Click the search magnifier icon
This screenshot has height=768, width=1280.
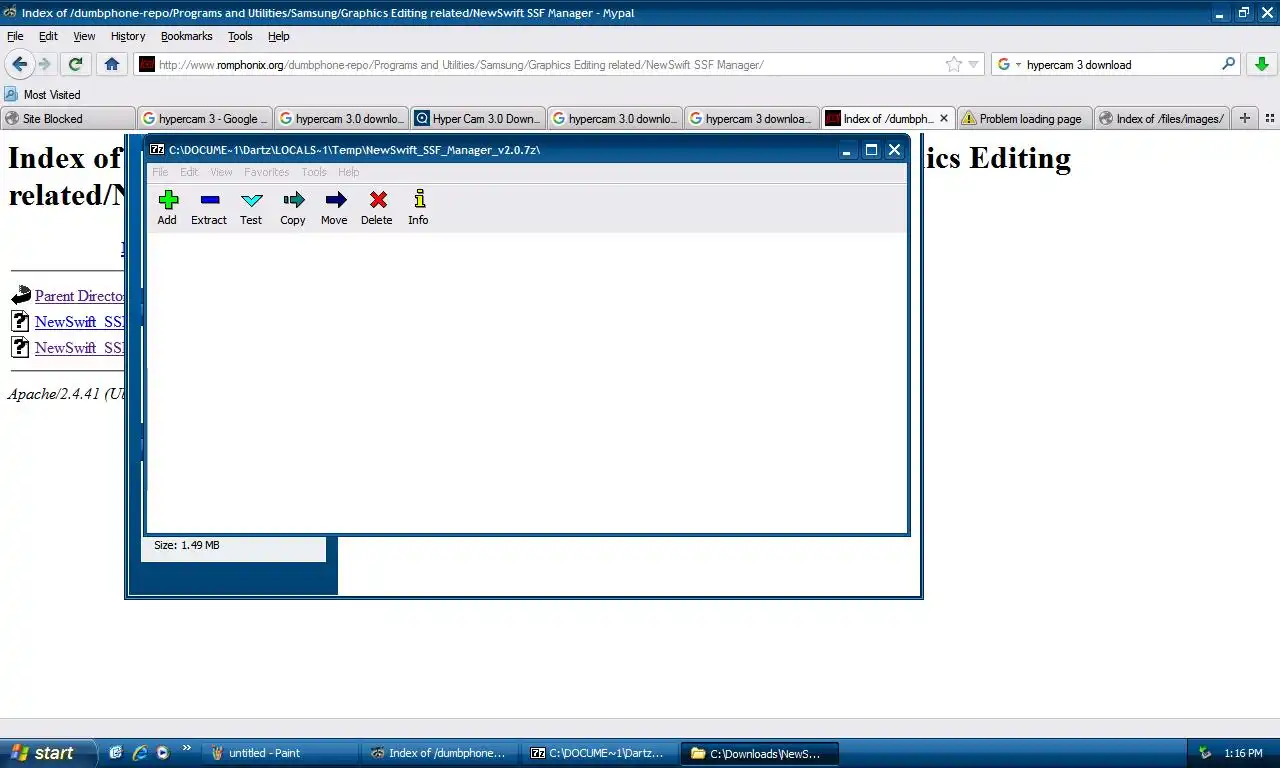(1228, 64)
